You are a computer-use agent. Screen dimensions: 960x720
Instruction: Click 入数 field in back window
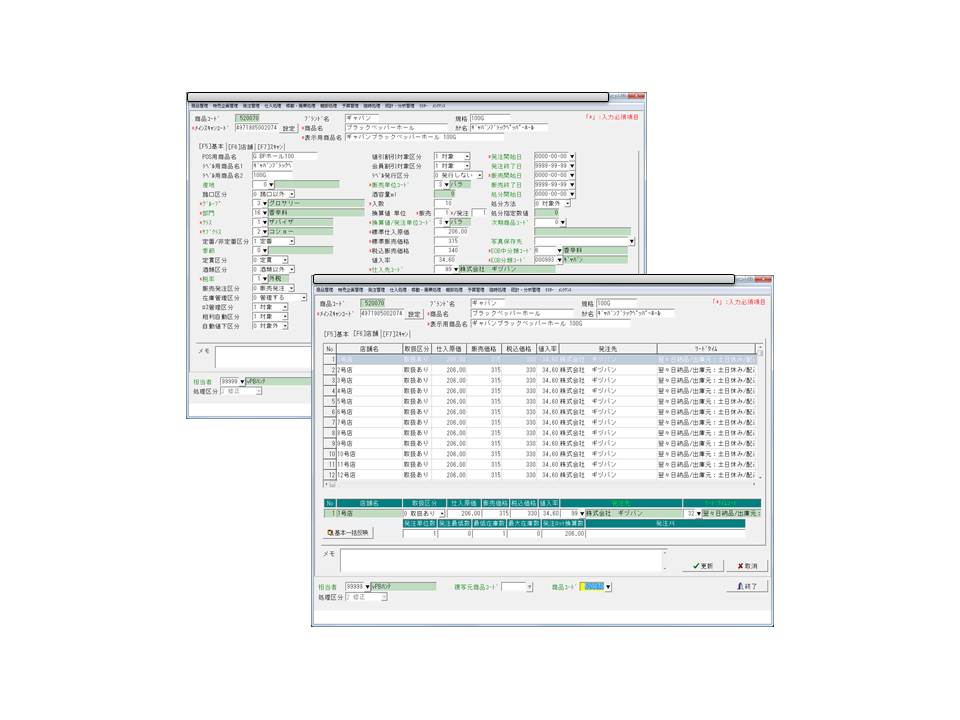[444, 203]
